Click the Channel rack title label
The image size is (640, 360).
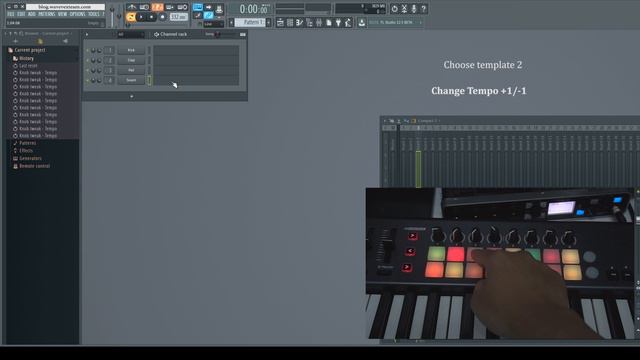tap(173, 34)
